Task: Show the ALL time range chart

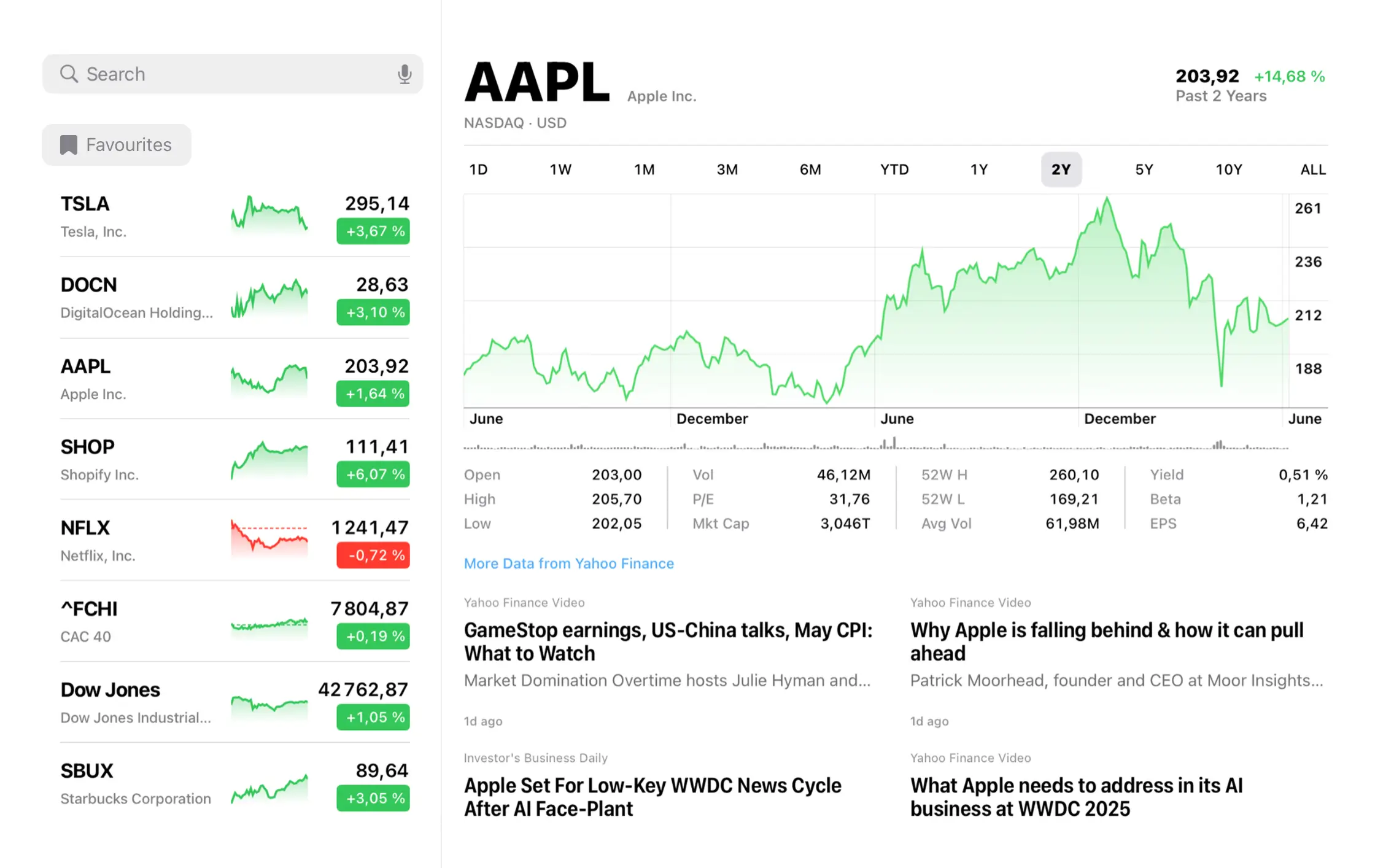Action: (x=1313, y=169)
